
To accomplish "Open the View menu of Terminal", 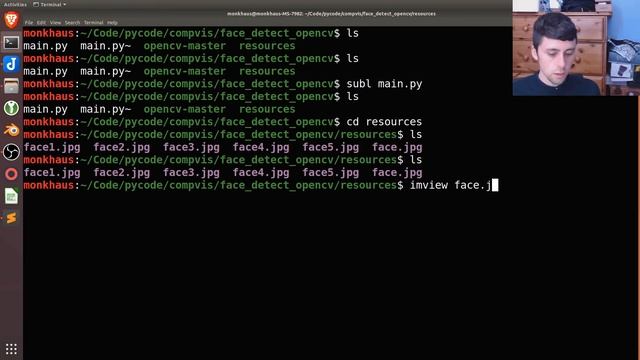I will click(x=55, y=22).
